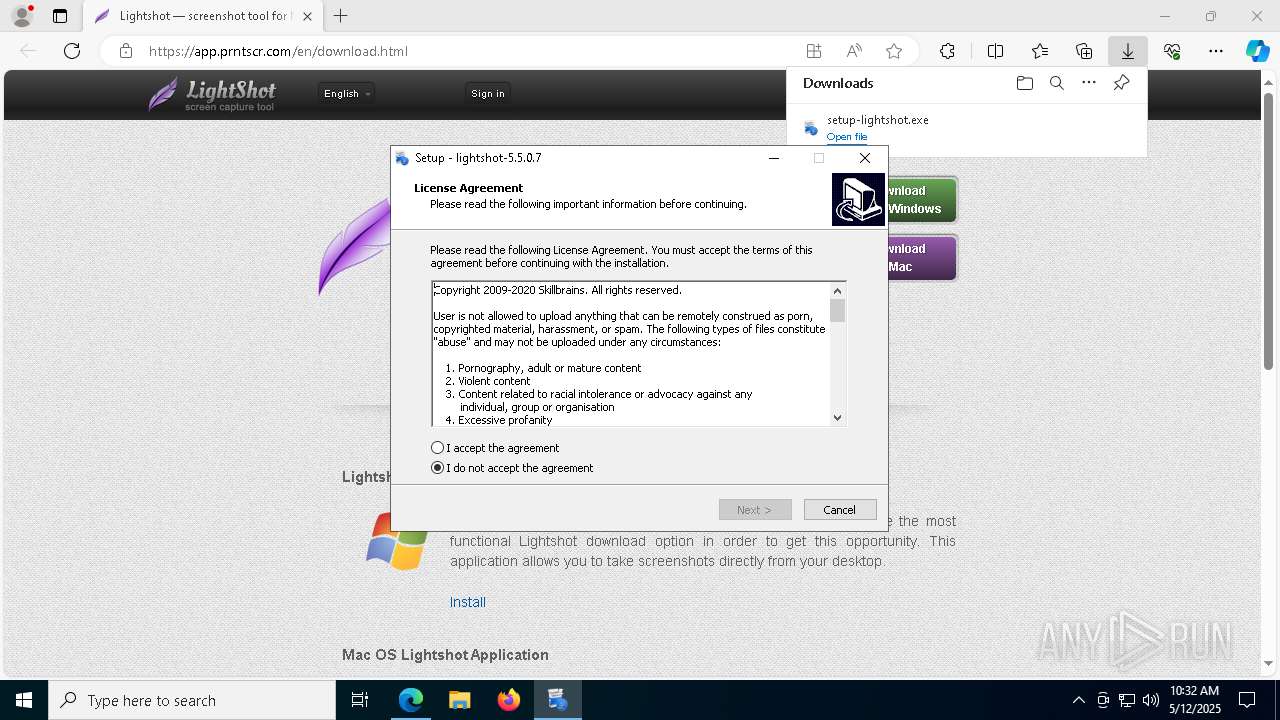
Task: Open Browser essentials heart icon
Action: [x=1172, y=51]
